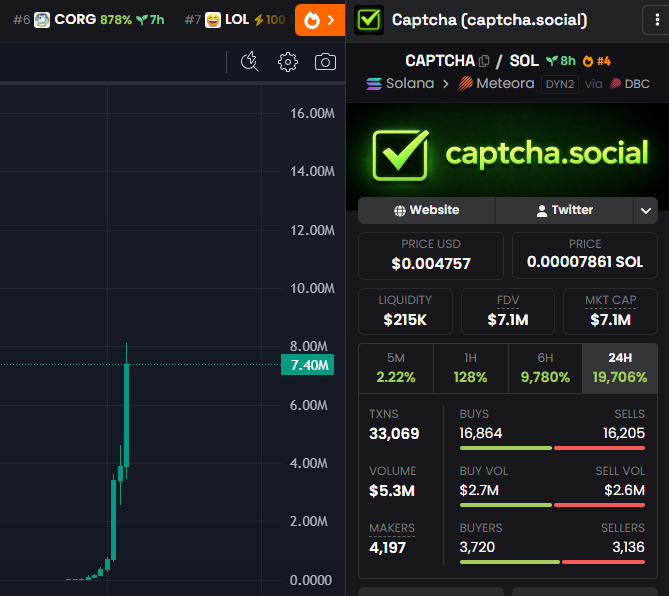Click the Solana chain logo

click(374, 84)
